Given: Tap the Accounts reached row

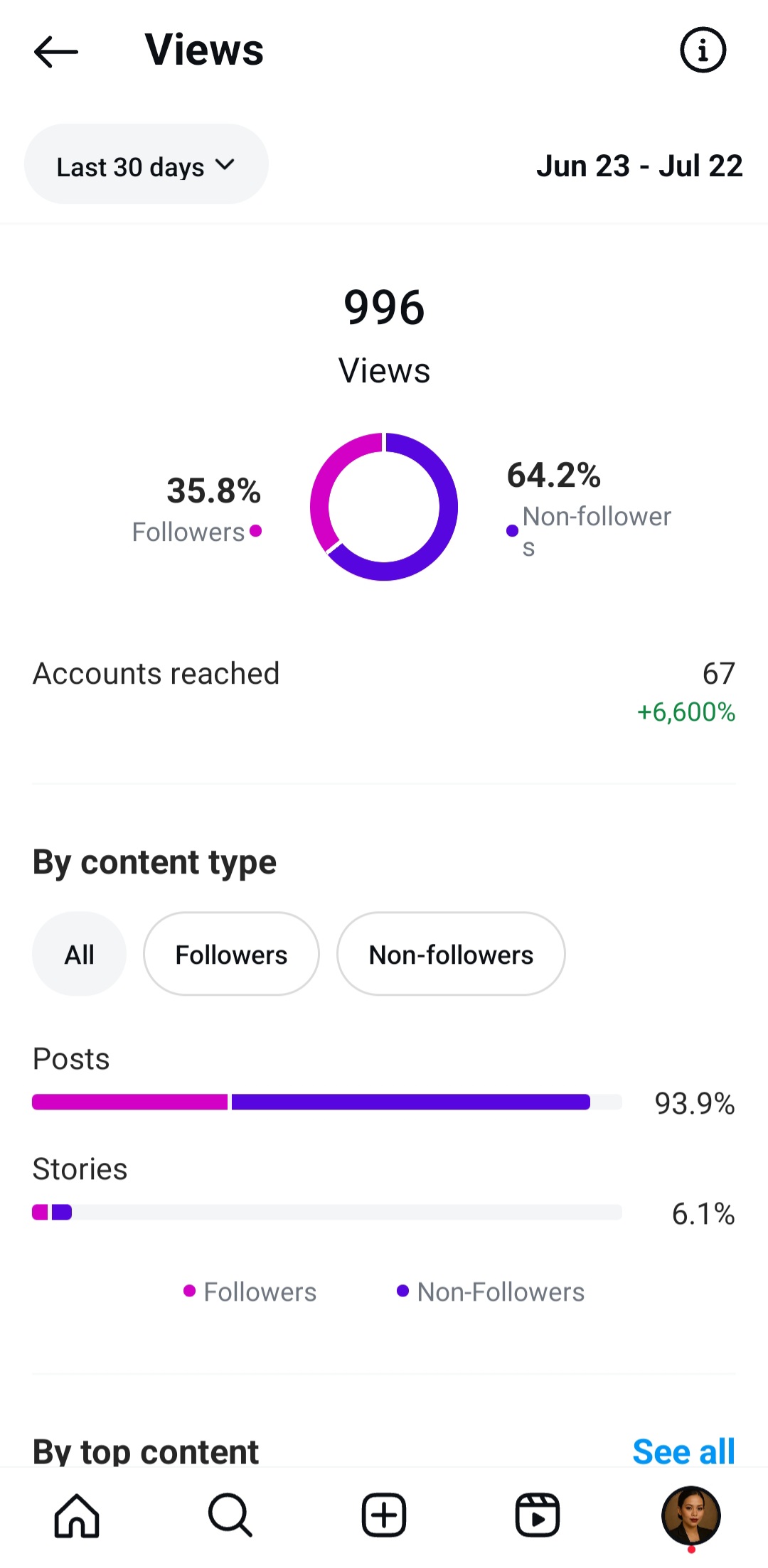Looking at the screenshot, I should (x=384, y=692).
